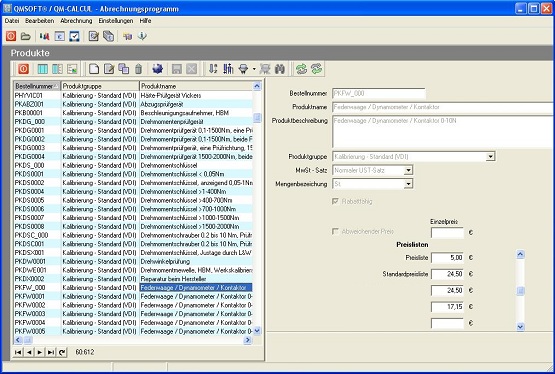The width and height of the screenshot is (555, 374).
Task: Close Produkte view with red power icon
Action: click(23, 69)
